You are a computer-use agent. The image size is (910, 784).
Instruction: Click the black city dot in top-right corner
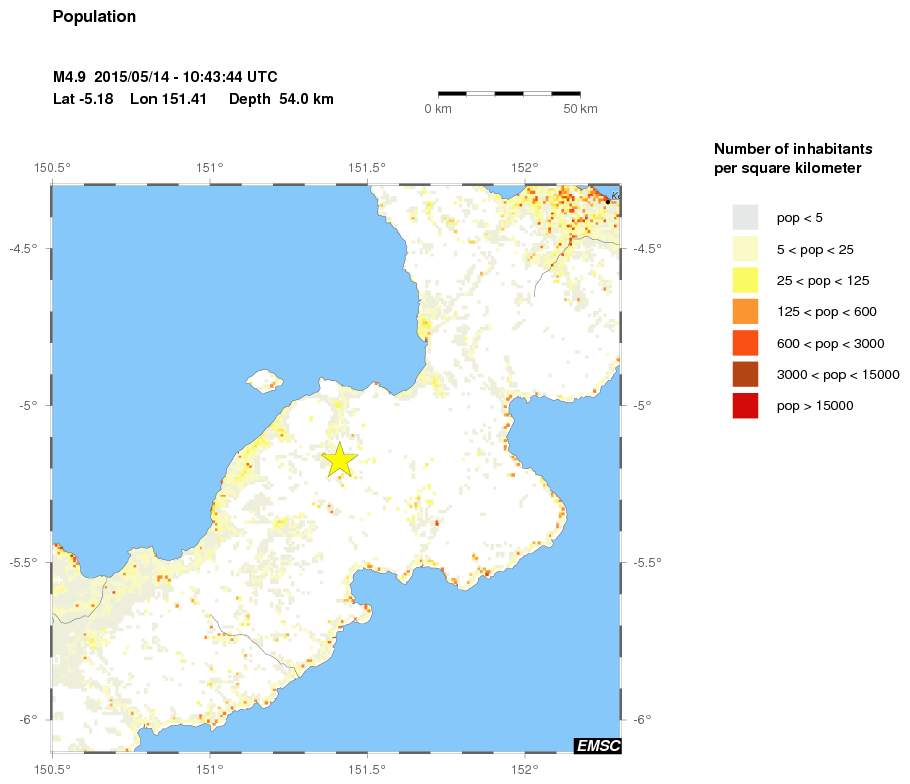607,201
